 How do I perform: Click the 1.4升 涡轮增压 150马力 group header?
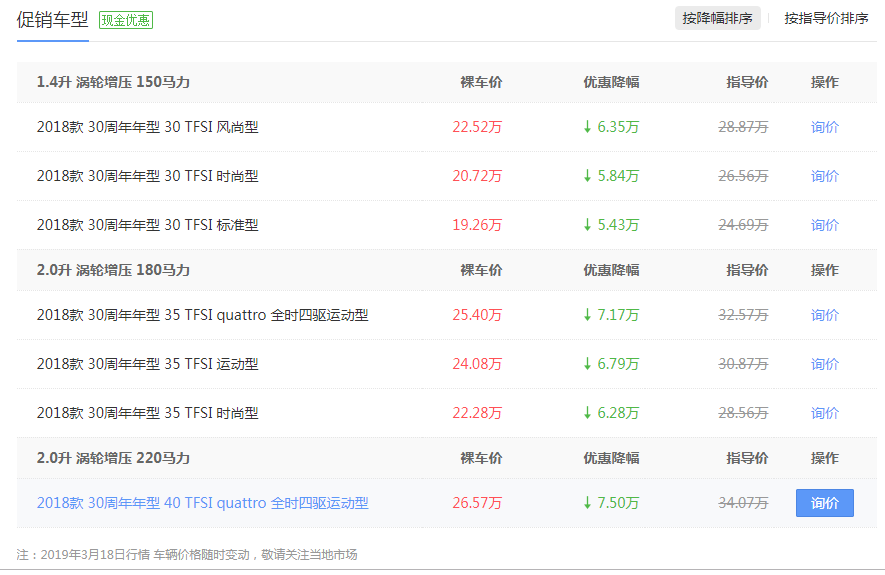click(113, 82)
